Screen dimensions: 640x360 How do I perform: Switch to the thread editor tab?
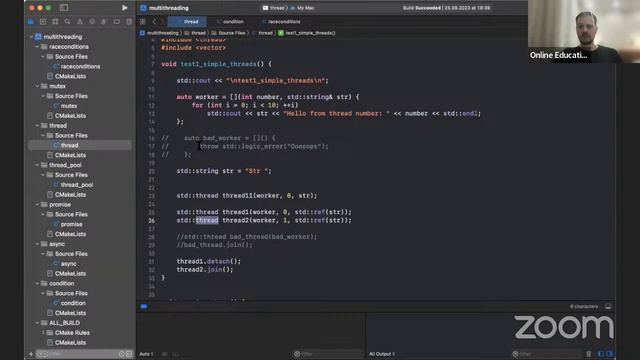tap(187, 22)
